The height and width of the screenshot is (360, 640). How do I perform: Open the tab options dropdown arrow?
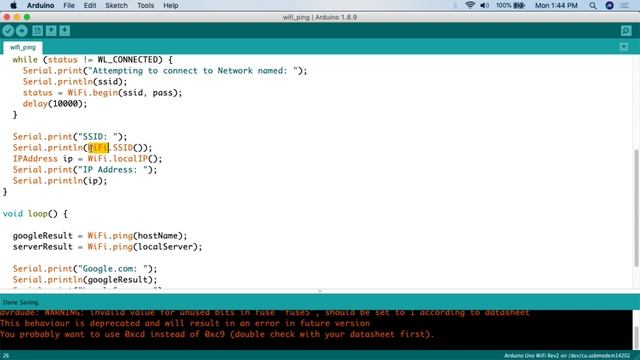624,47
